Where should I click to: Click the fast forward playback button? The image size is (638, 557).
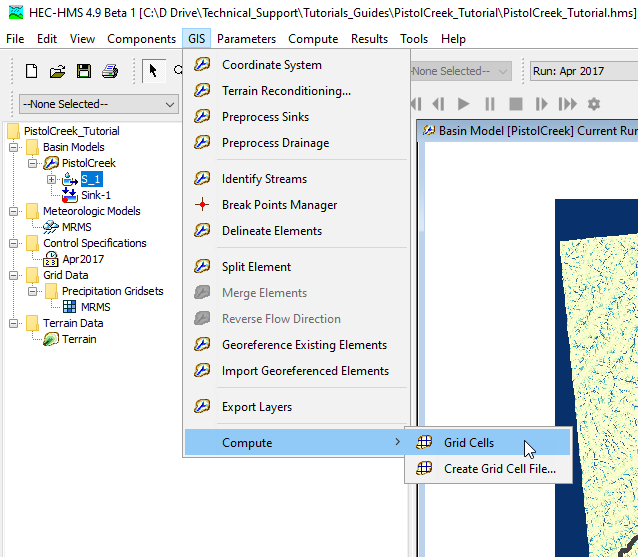(568, 104)
